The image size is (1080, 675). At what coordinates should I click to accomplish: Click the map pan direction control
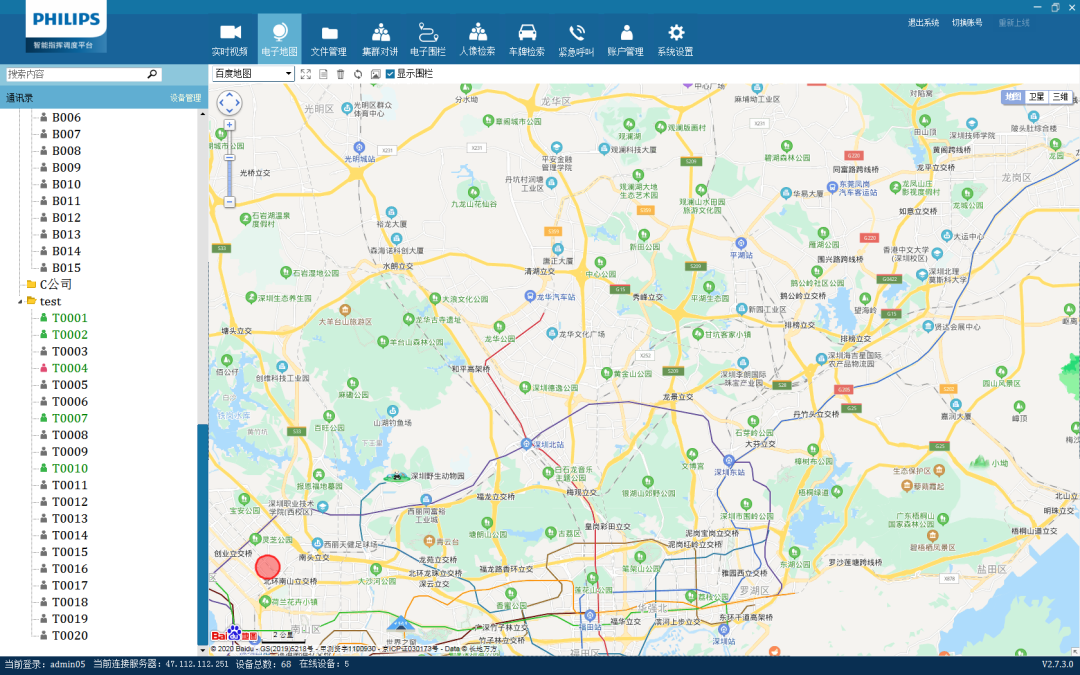click(x=229, y=103)
